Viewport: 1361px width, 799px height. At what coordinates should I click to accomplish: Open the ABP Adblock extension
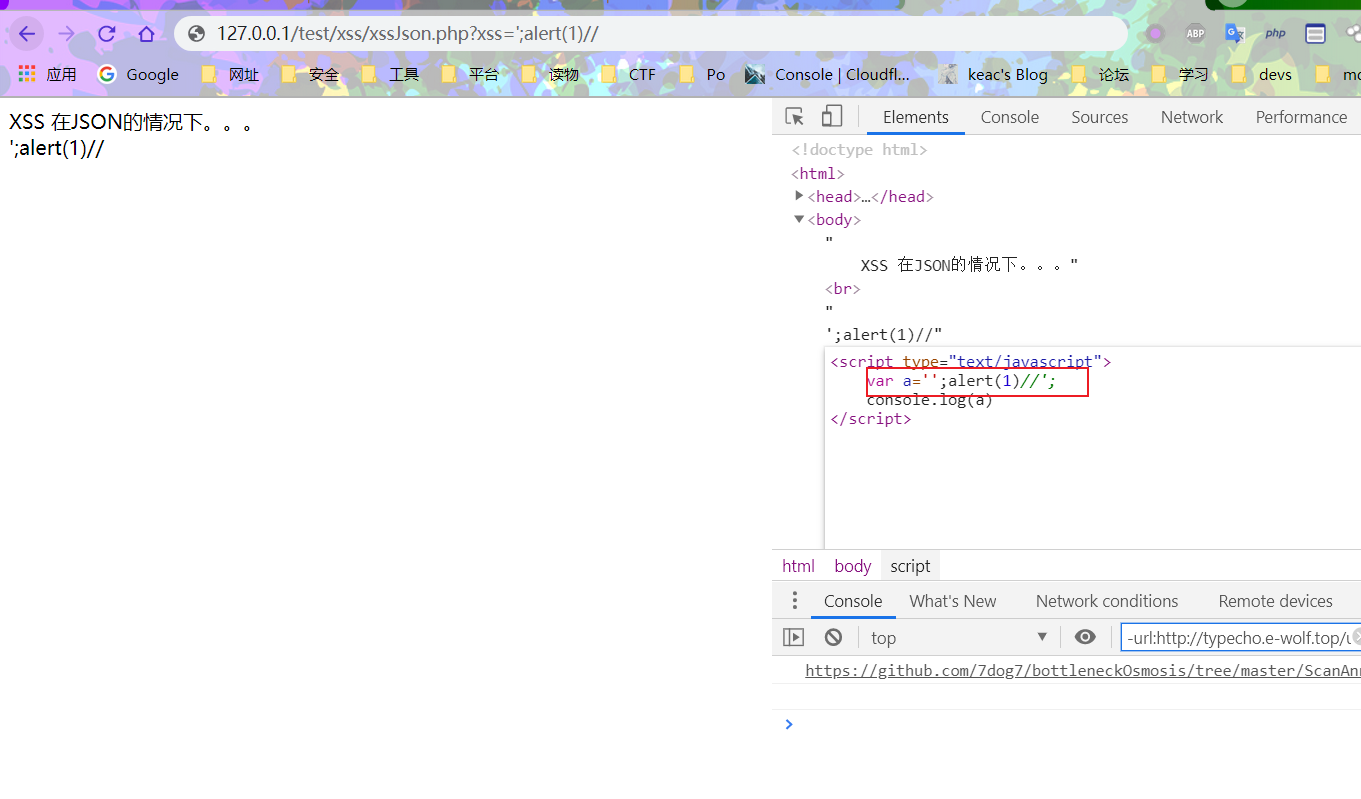1195,33
